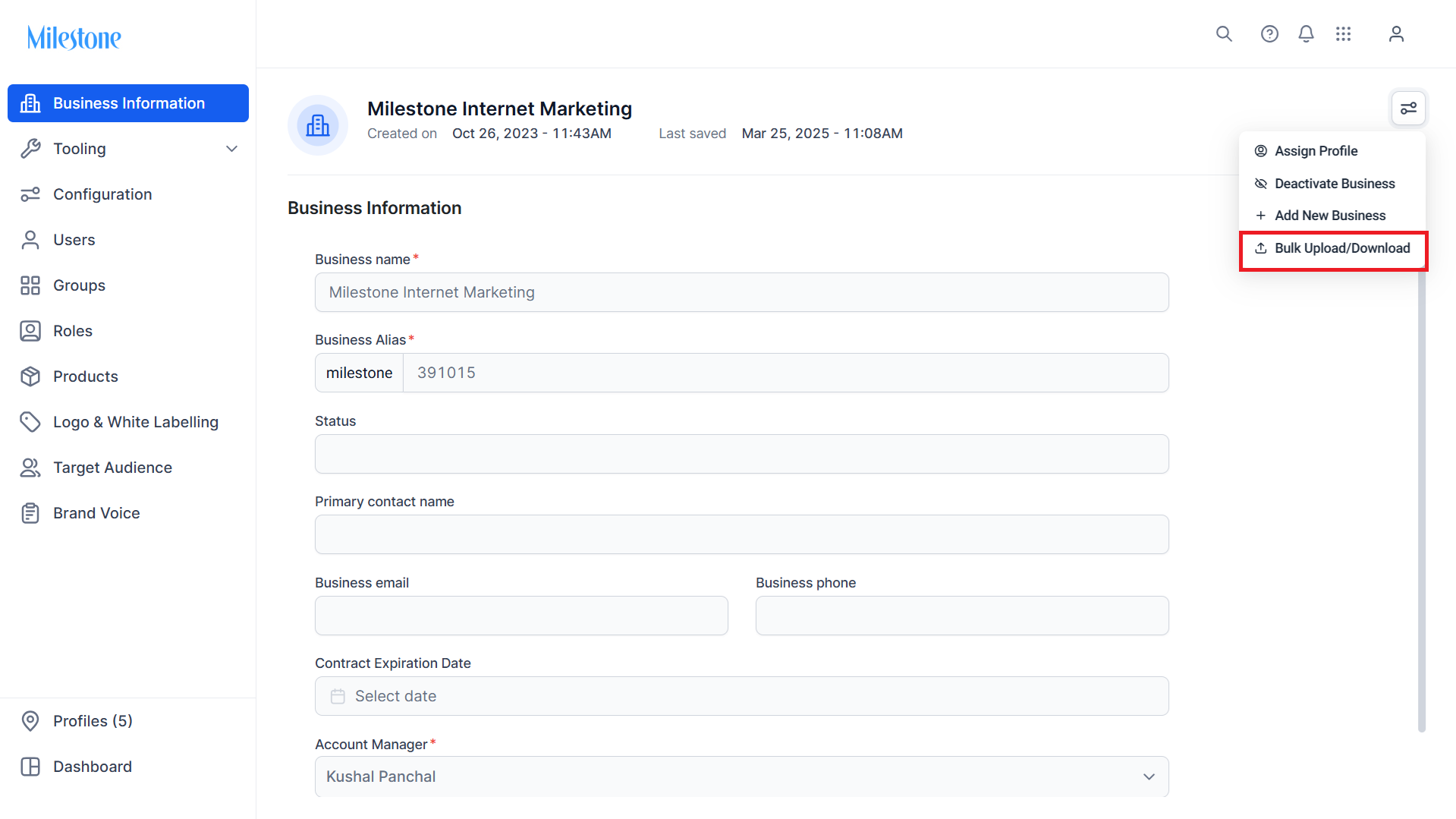Click the Groups grid icon

(x=30, y=285)
